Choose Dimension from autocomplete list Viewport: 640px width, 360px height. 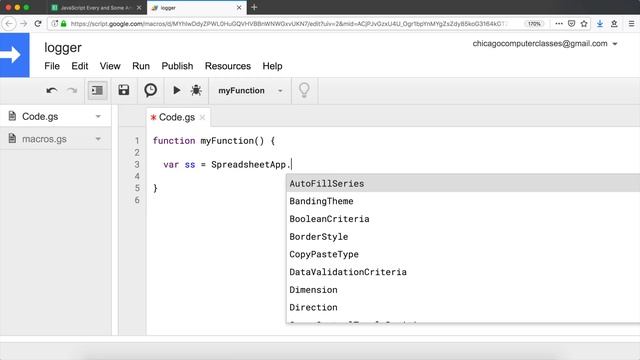[x=463, y=289]
